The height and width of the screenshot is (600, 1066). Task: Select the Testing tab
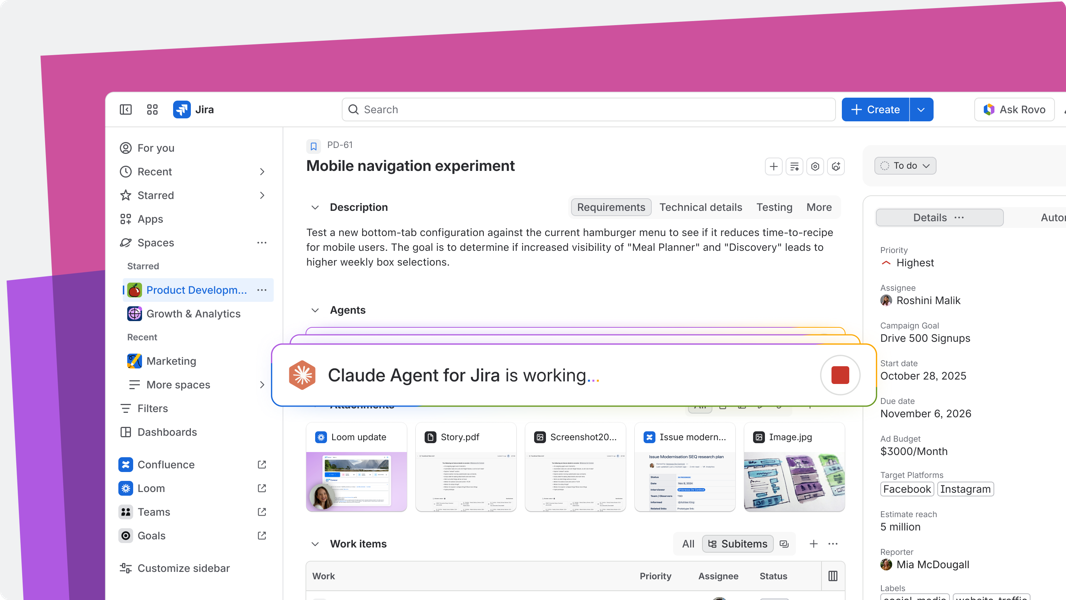(774, 207)
